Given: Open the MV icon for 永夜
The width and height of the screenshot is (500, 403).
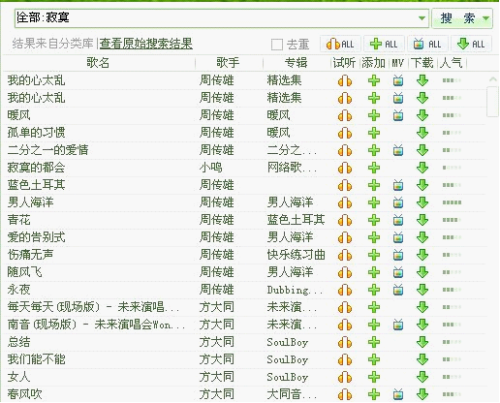Looking at the screenshot, I should click(x=398, y=290).
